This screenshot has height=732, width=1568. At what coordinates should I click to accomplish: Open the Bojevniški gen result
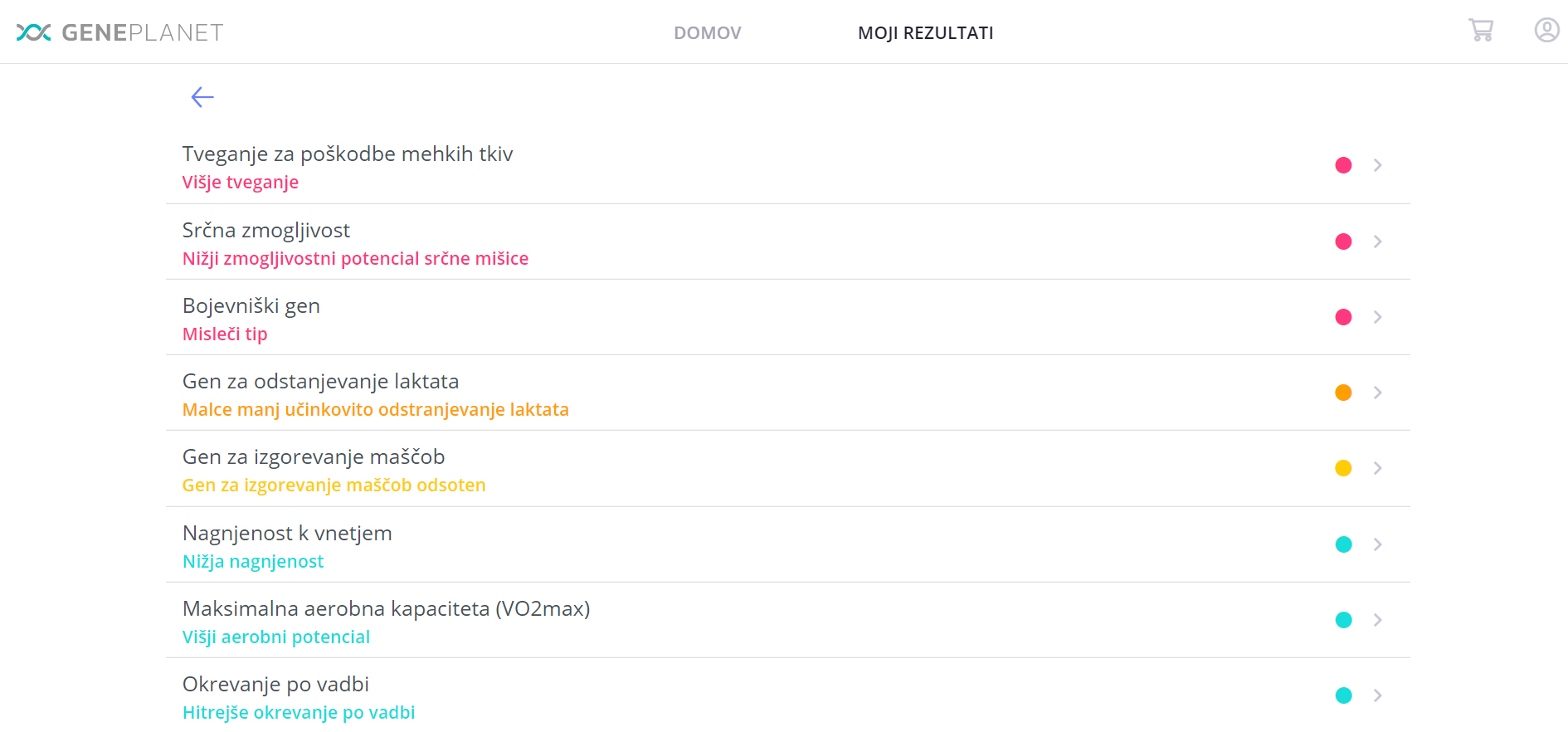(788, 317)
